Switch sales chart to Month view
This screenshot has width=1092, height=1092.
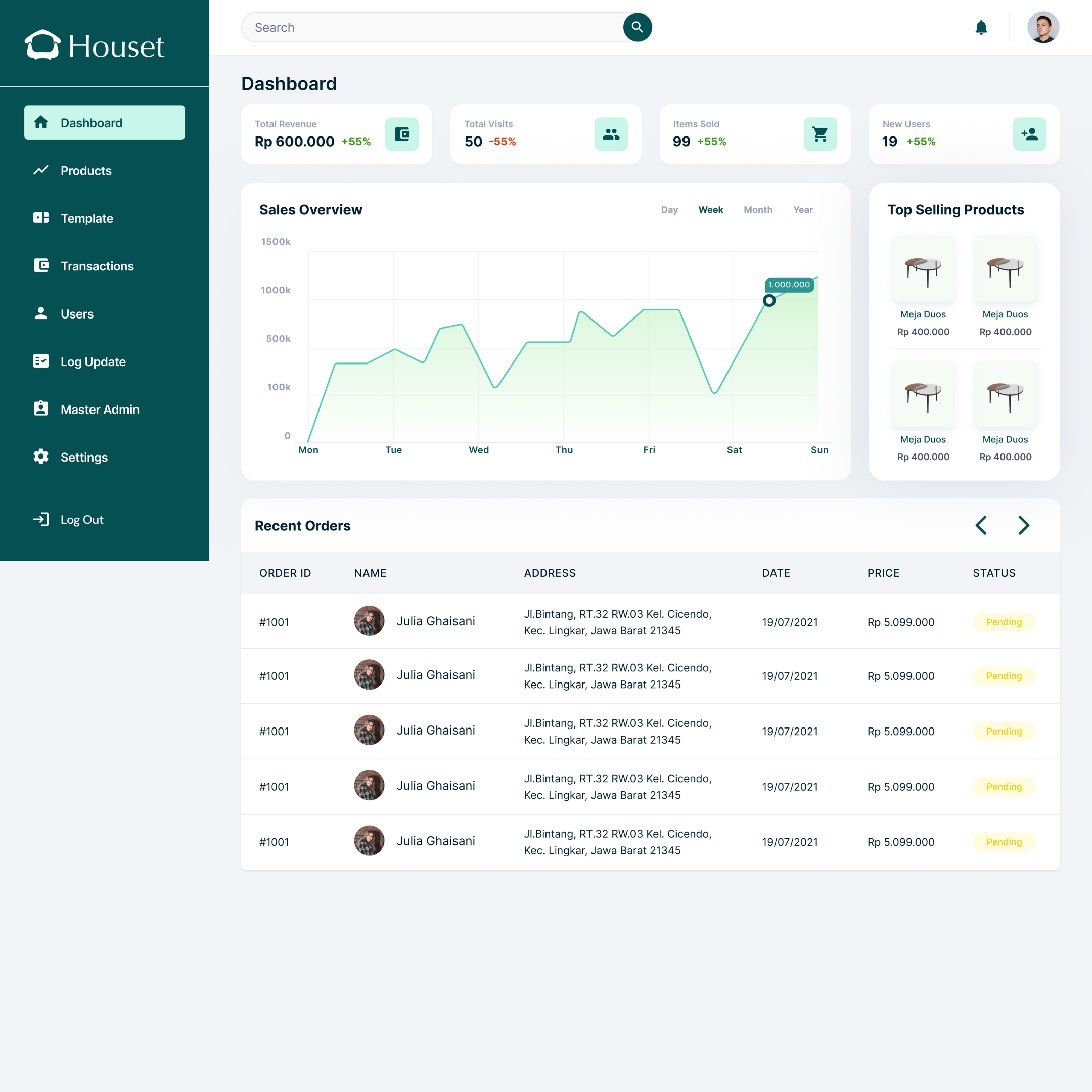click(x=758, y=210)
